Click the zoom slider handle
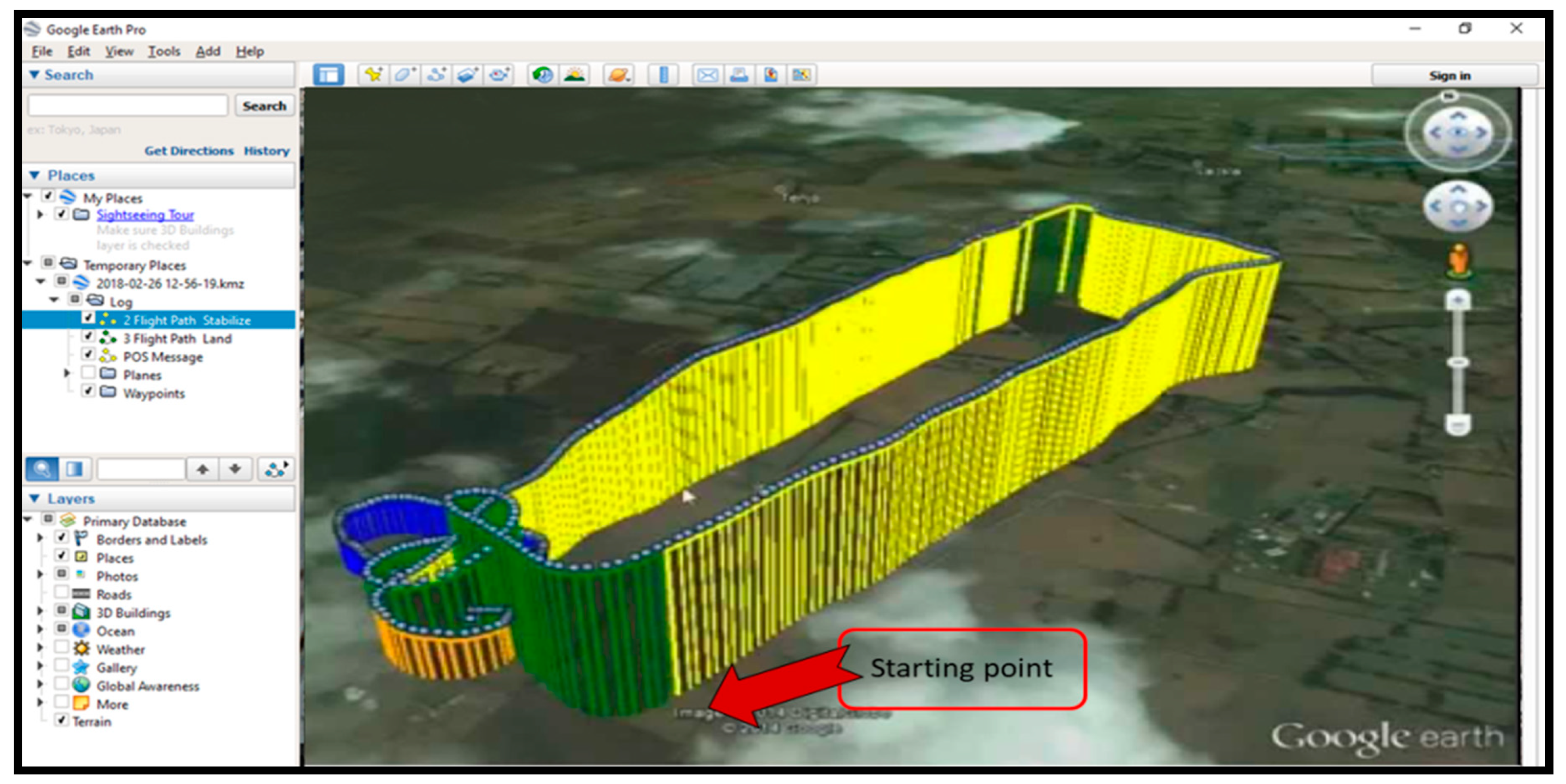The image size is (1566, 784). [x=1457, y=363]
